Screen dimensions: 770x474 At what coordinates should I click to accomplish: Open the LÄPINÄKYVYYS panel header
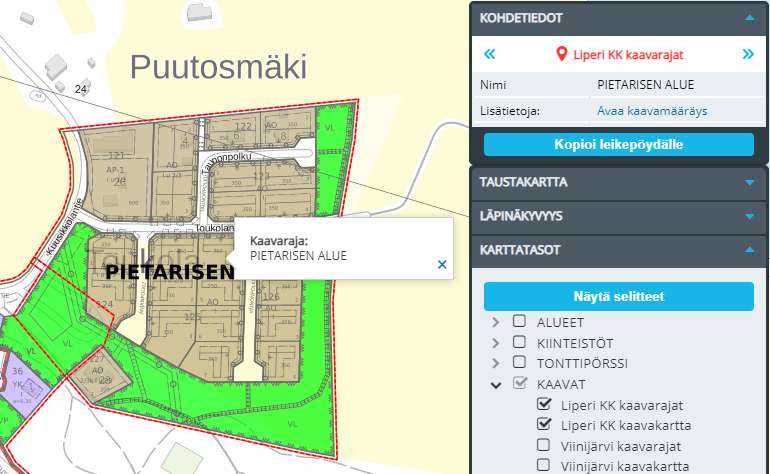(x=619, y=216)
